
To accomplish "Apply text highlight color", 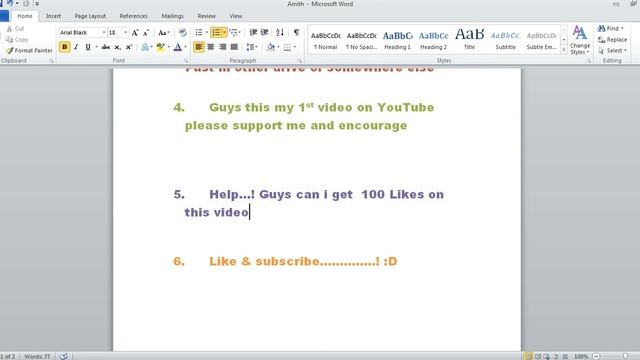I will [x=161, y=47].
